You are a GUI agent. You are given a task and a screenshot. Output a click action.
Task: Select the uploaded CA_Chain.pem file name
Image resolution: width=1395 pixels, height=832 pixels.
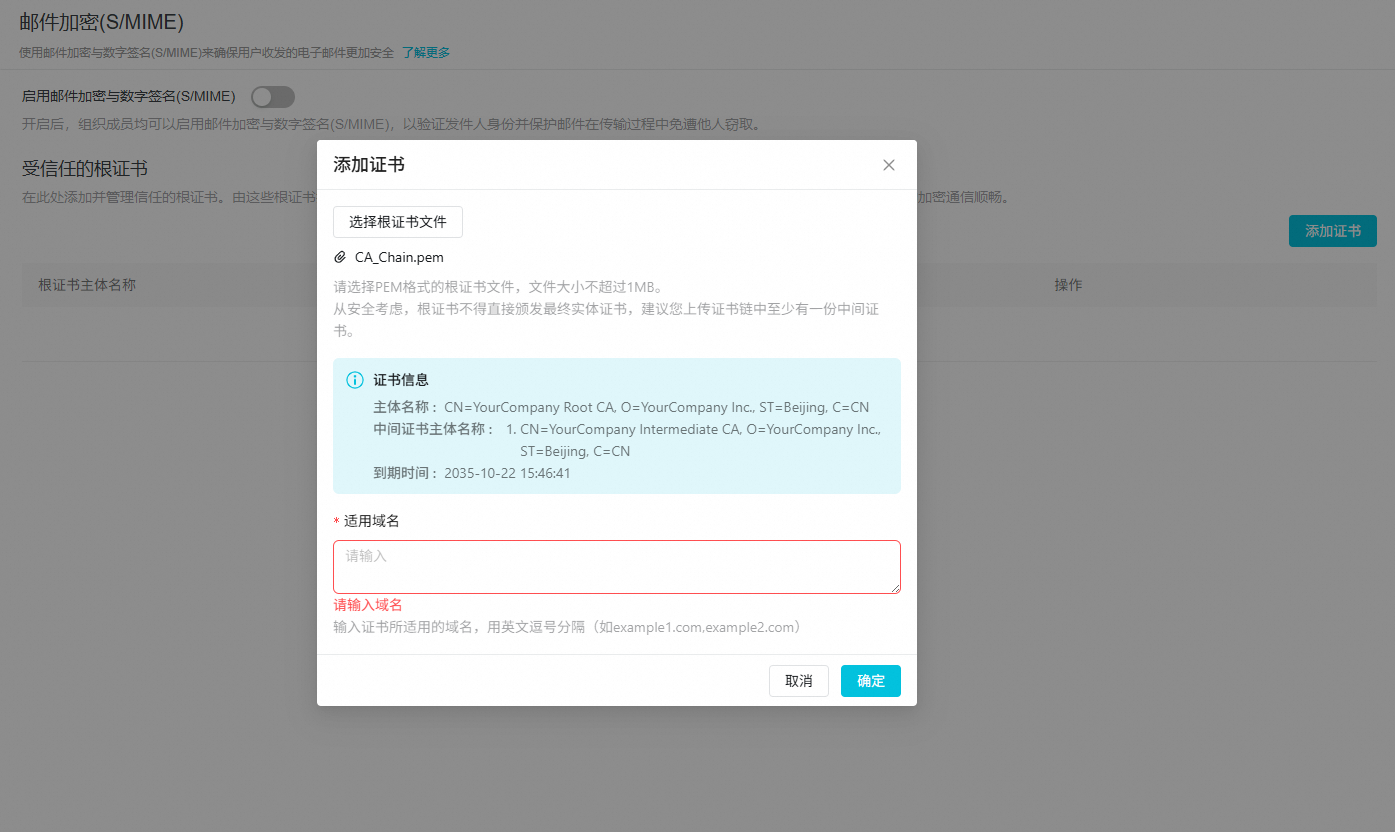pyautogui.click(x=399, y=257)
